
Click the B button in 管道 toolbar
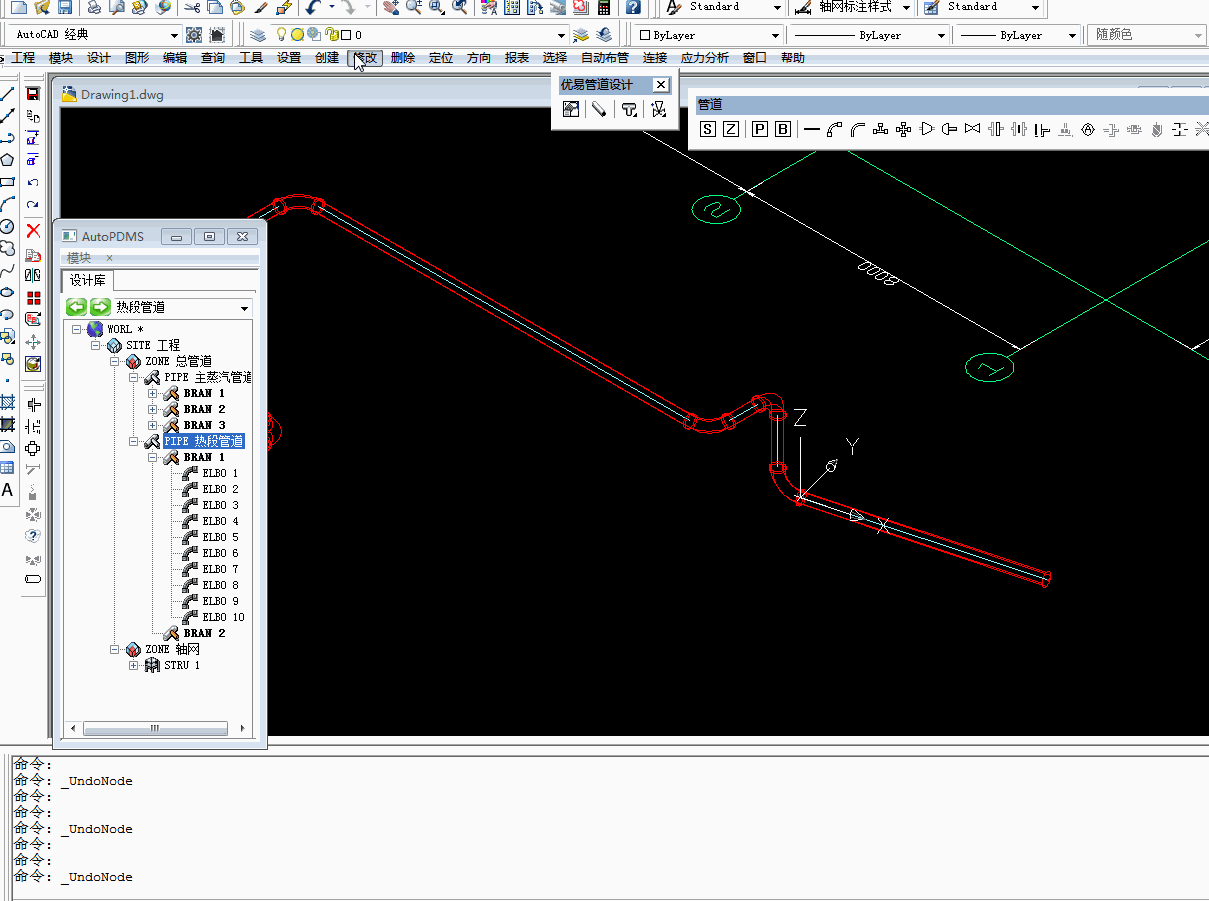tap(783, 129)
